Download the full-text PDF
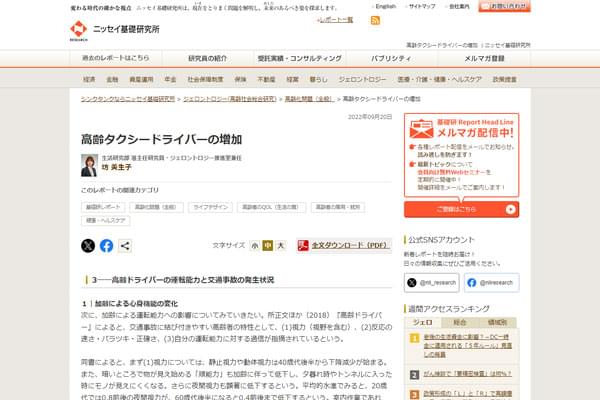 349,245
